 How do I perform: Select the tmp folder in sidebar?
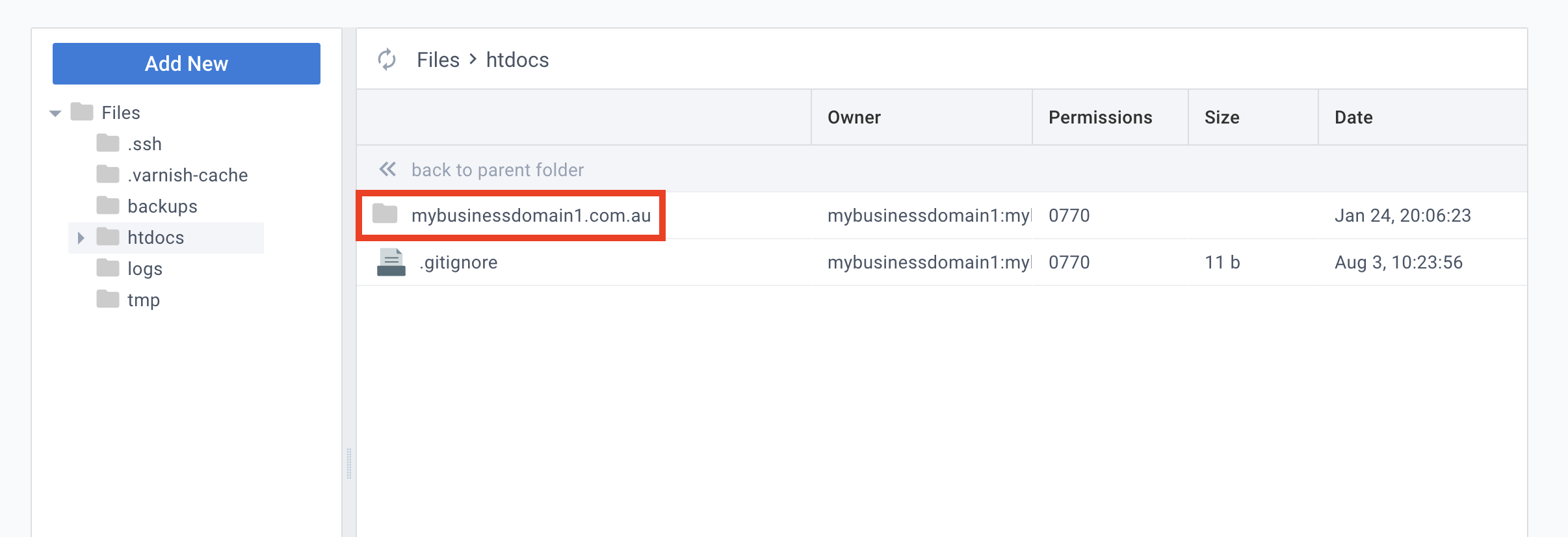(x=143, y=300)
